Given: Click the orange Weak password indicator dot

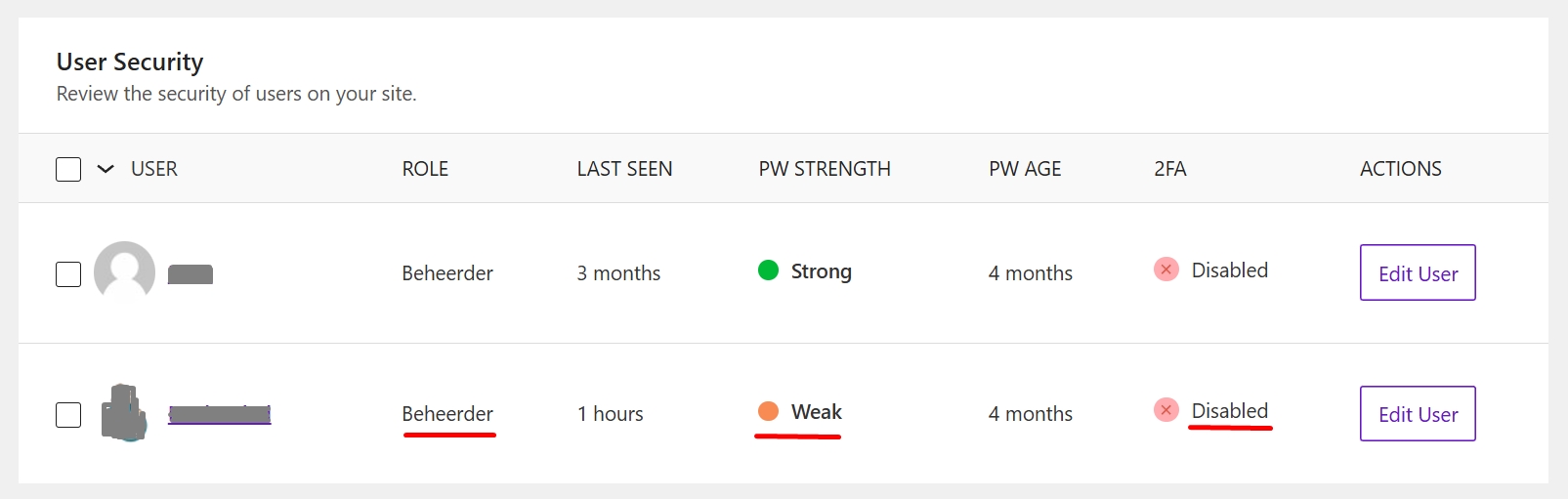Looking at the screenshot, I should click(x=769, y=411).
